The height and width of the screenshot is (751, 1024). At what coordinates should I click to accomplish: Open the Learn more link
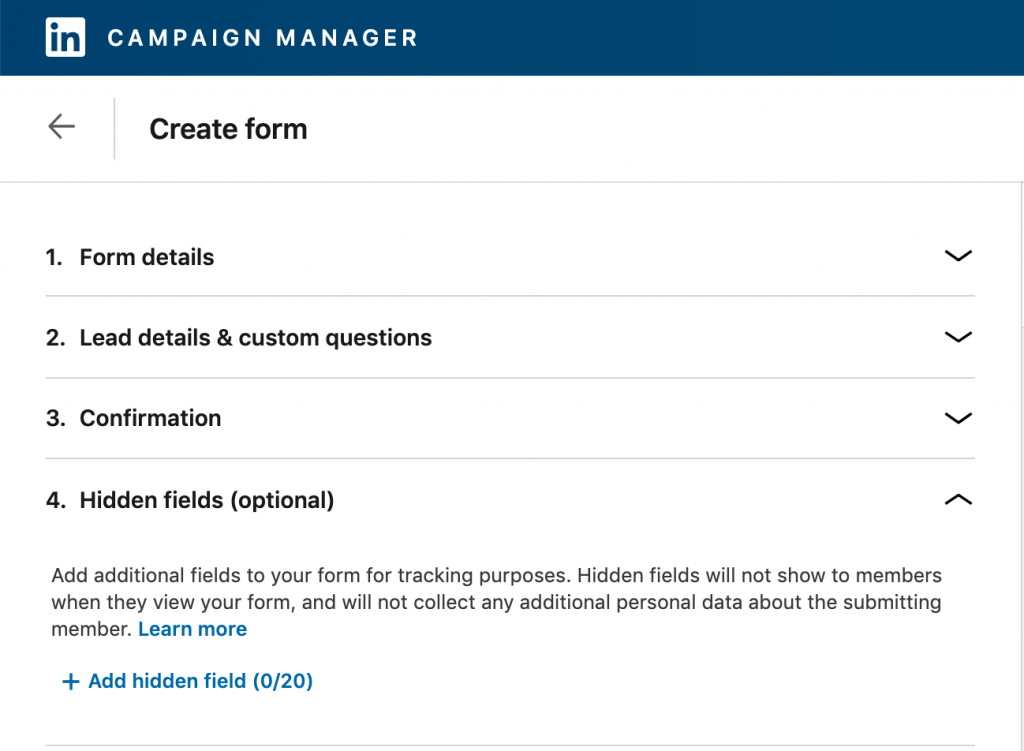coord(193,629)
